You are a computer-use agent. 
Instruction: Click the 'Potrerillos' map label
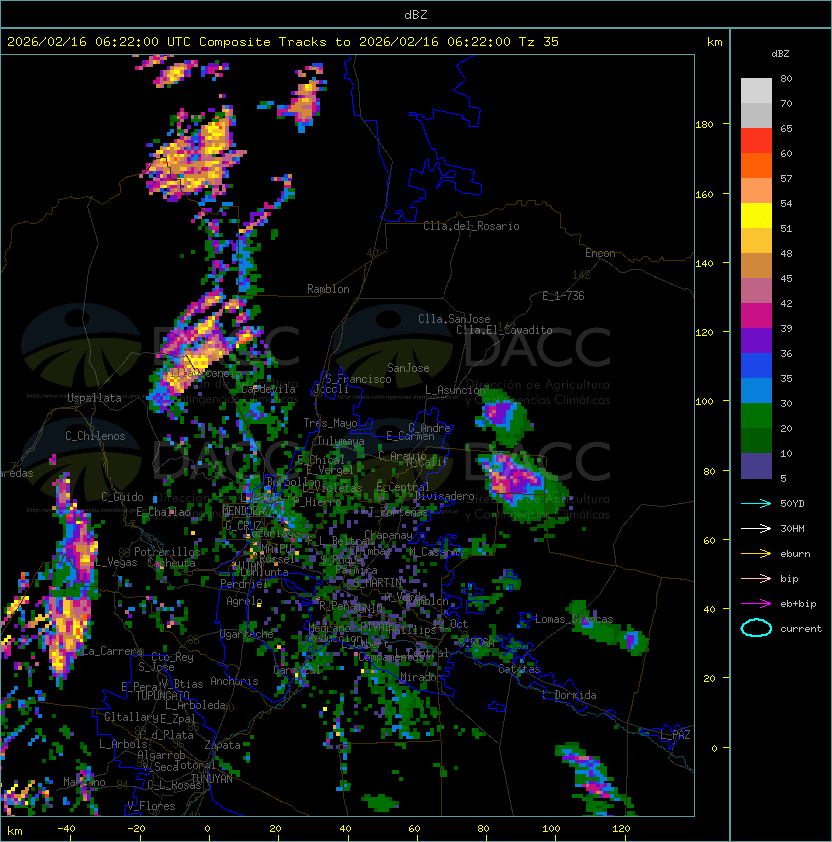(167, 552)
